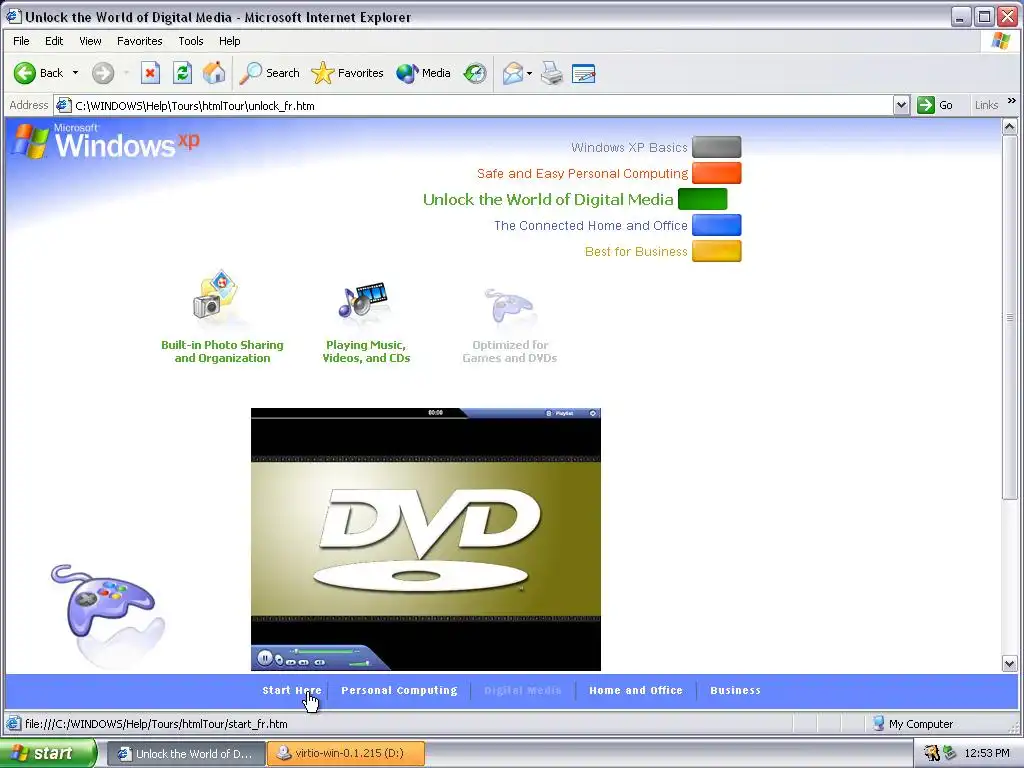Viewport: 1024px width, 768px height.
Task: Open Playing Music, Videos, and CDs
Action: (366, 351)
